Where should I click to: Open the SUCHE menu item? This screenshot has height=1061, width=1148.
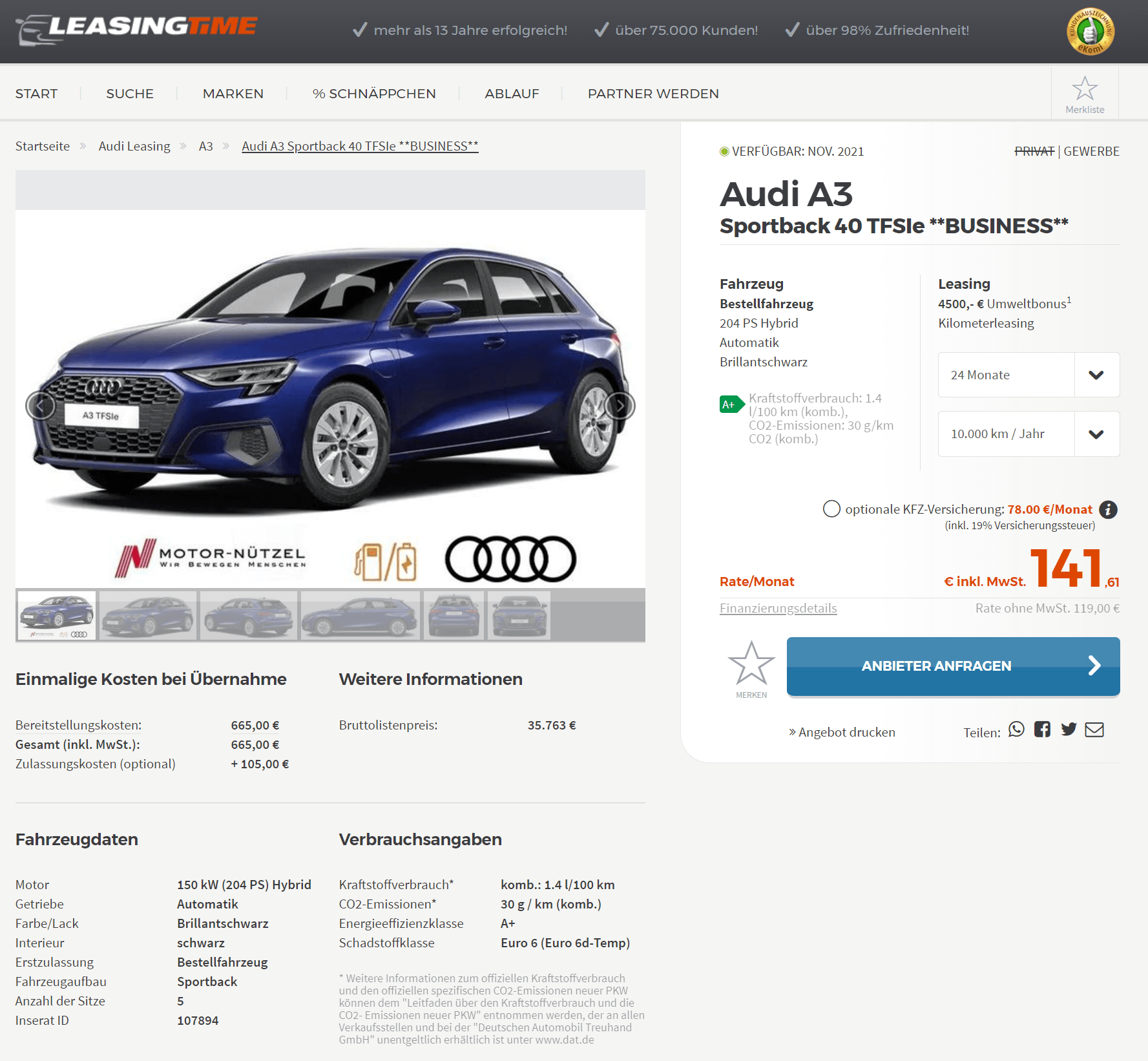[130, 94]
